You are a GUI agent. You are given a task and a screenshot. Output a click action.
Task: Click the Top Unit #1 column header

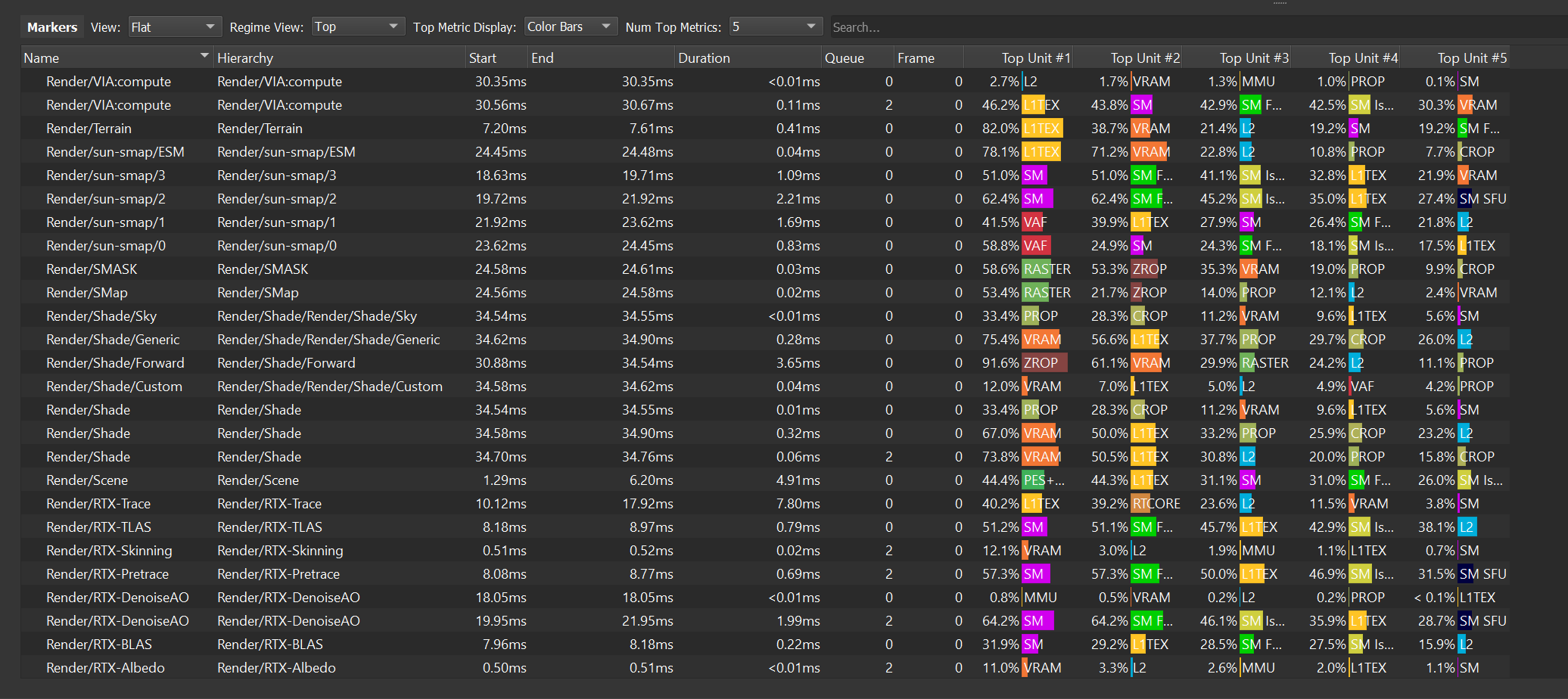tap(1035, 58)
